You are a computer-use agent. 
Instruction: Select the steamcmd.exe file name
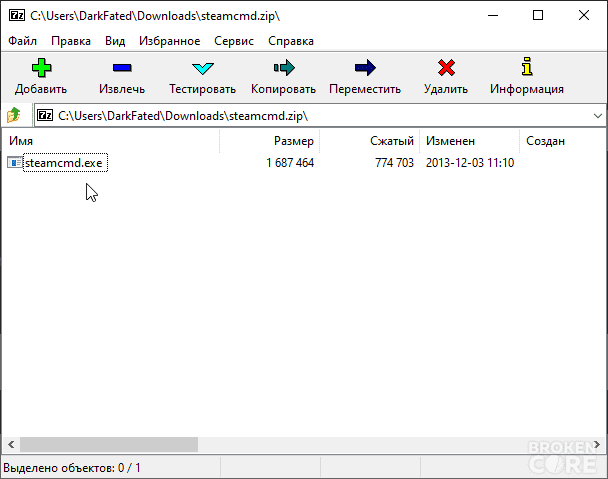(x=64, y=163)
